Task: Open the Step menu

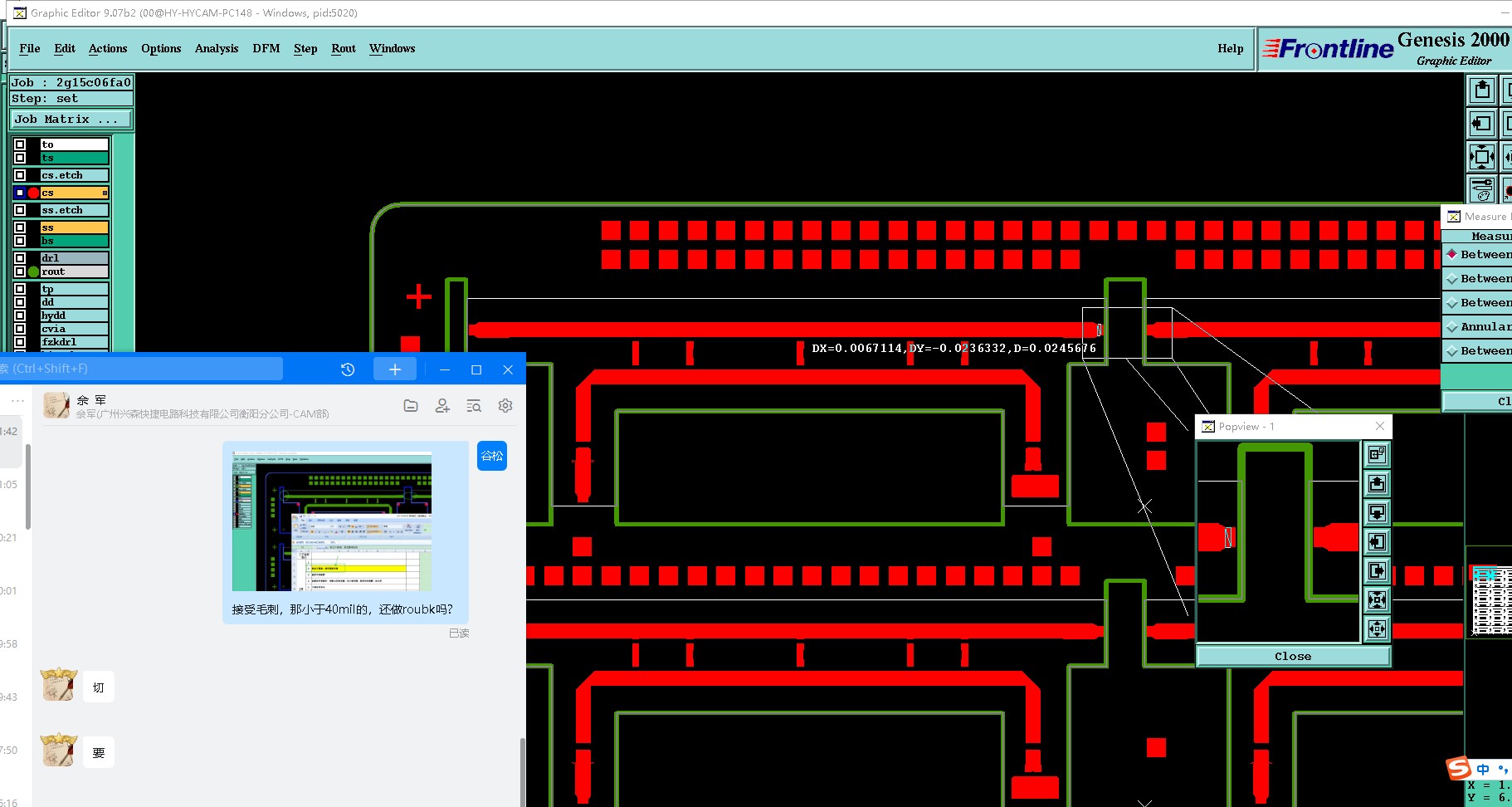Action: [305, 48]
